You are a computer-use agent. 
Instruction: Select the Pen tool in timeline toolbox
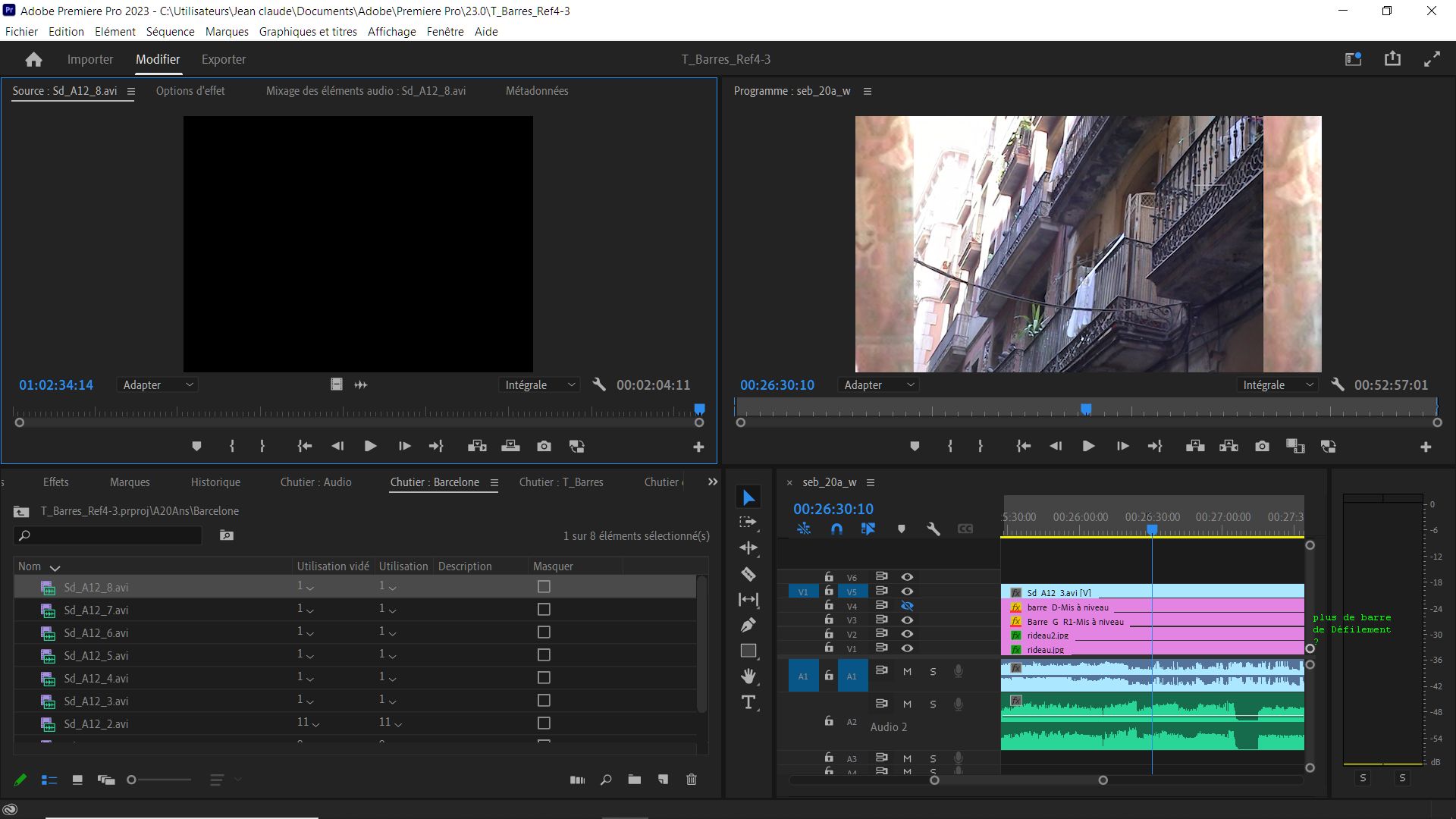748,626
